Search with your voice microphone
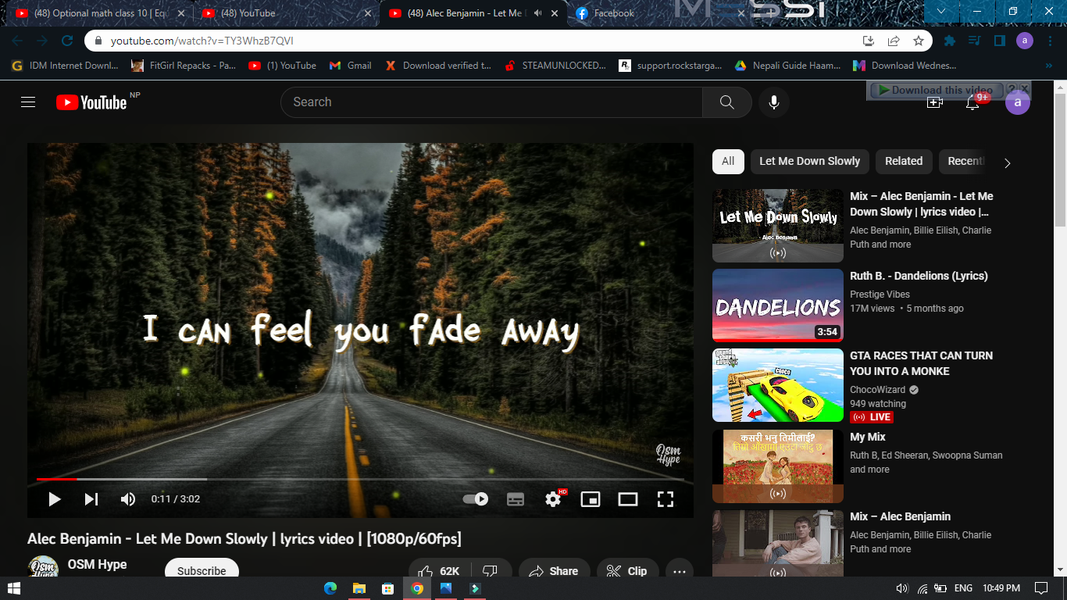The height and width of the screenshot is (600, 1067). (774, 102)
